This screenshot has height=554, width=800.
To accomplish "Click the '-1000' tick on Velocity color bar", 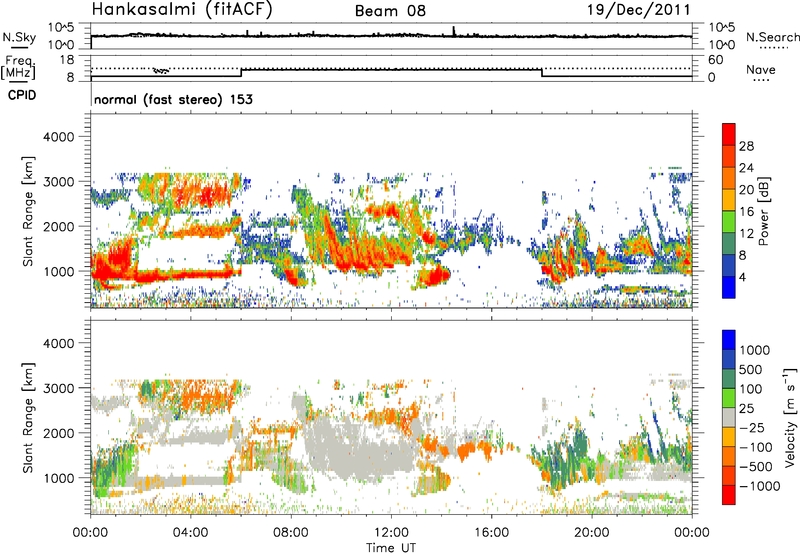I will (x=759, y=486).
